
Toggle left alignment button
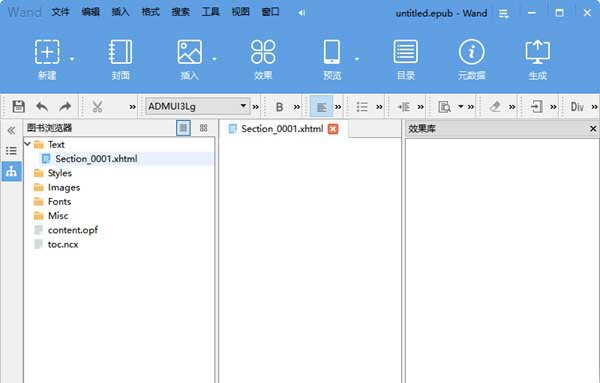tap(321, 107)
